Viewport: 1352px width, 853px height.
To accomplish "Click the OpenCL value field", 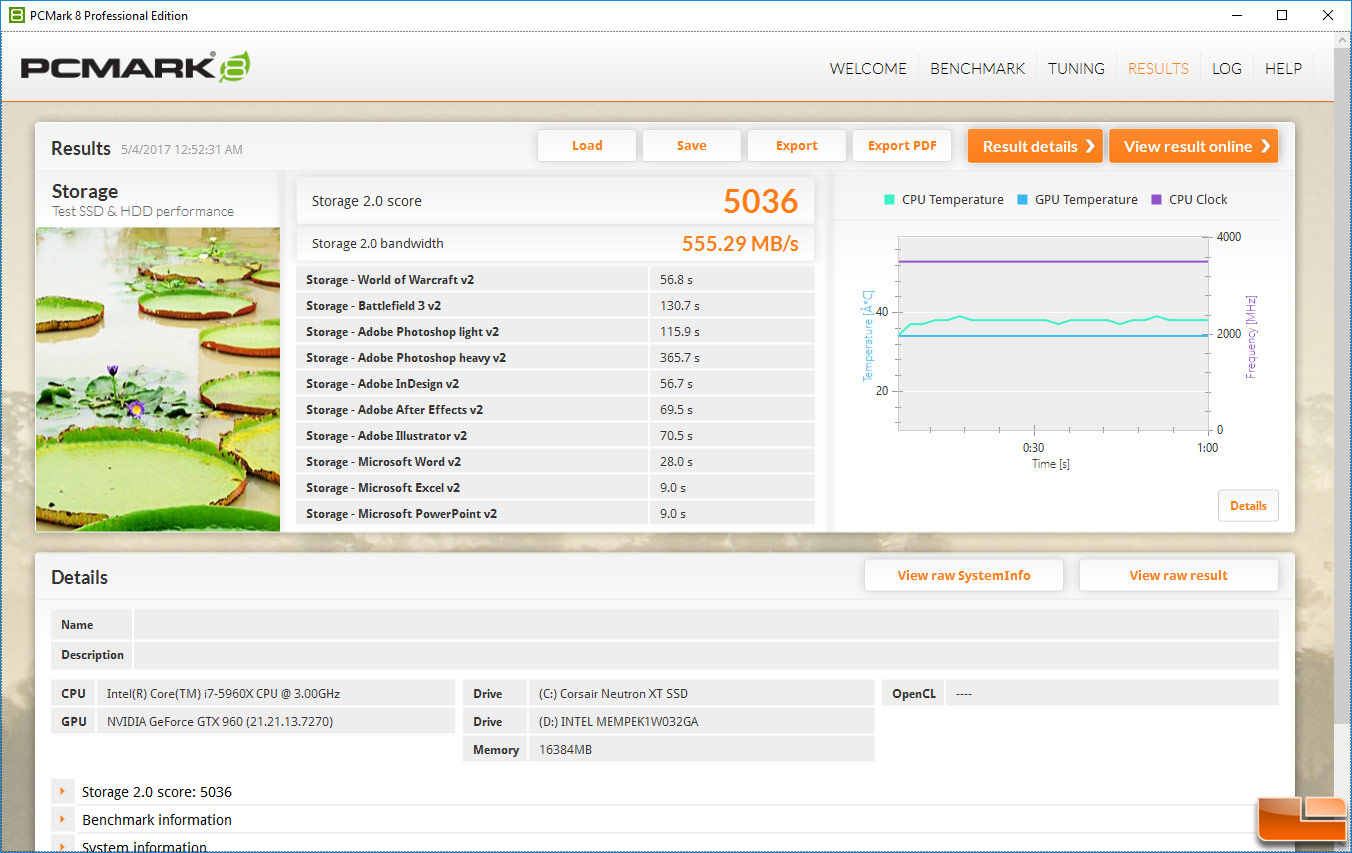I will click(1112, 694).
